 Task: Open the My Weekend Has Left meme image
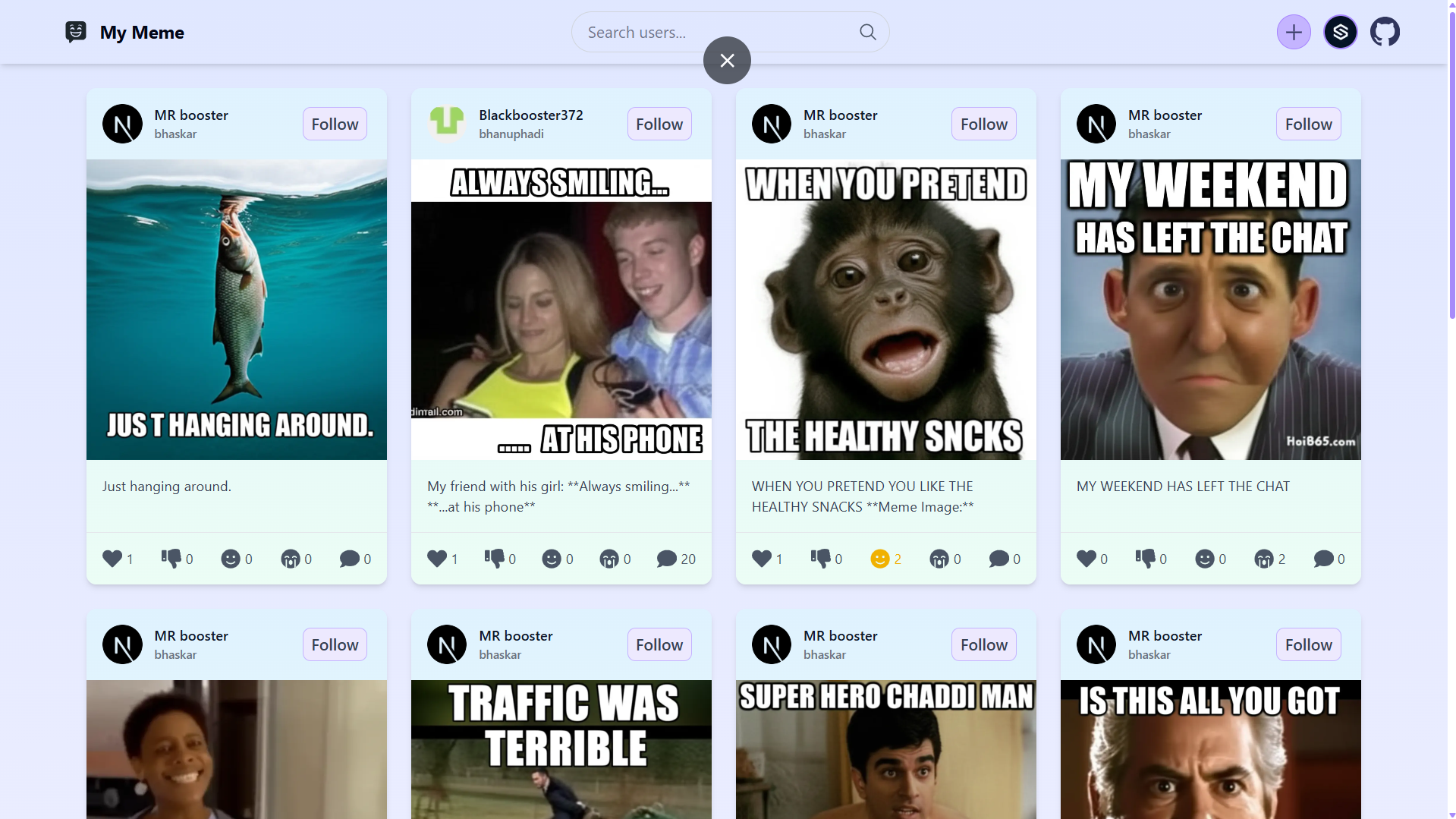[x=1211, y=310]
